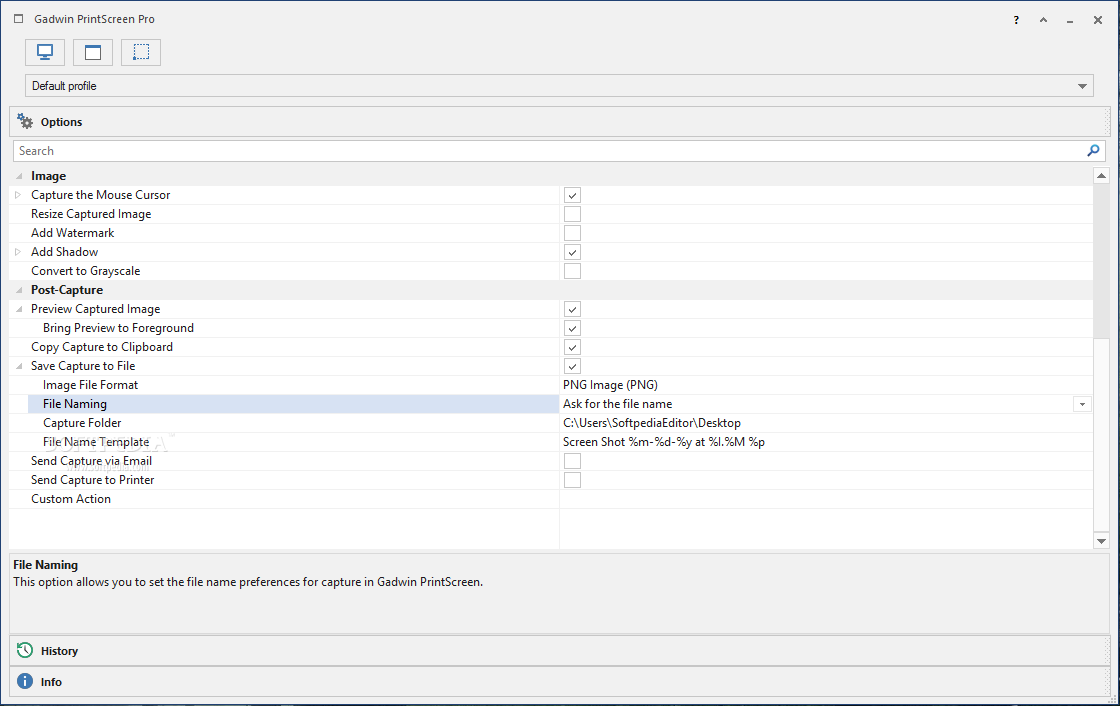Select the rectangular area capture icon
The height and width of the screenshot is (706, 1120).
tap(141, 52)
